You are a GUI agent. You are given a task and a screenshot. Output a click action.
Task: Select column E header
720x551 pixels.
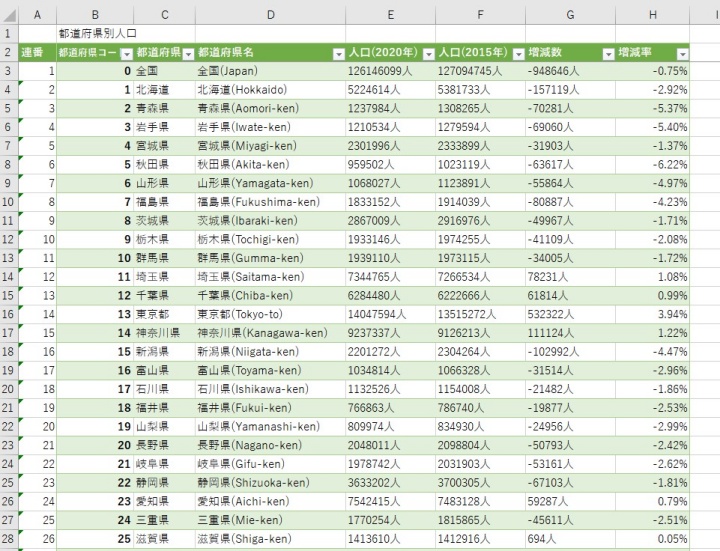pos(390,15)
